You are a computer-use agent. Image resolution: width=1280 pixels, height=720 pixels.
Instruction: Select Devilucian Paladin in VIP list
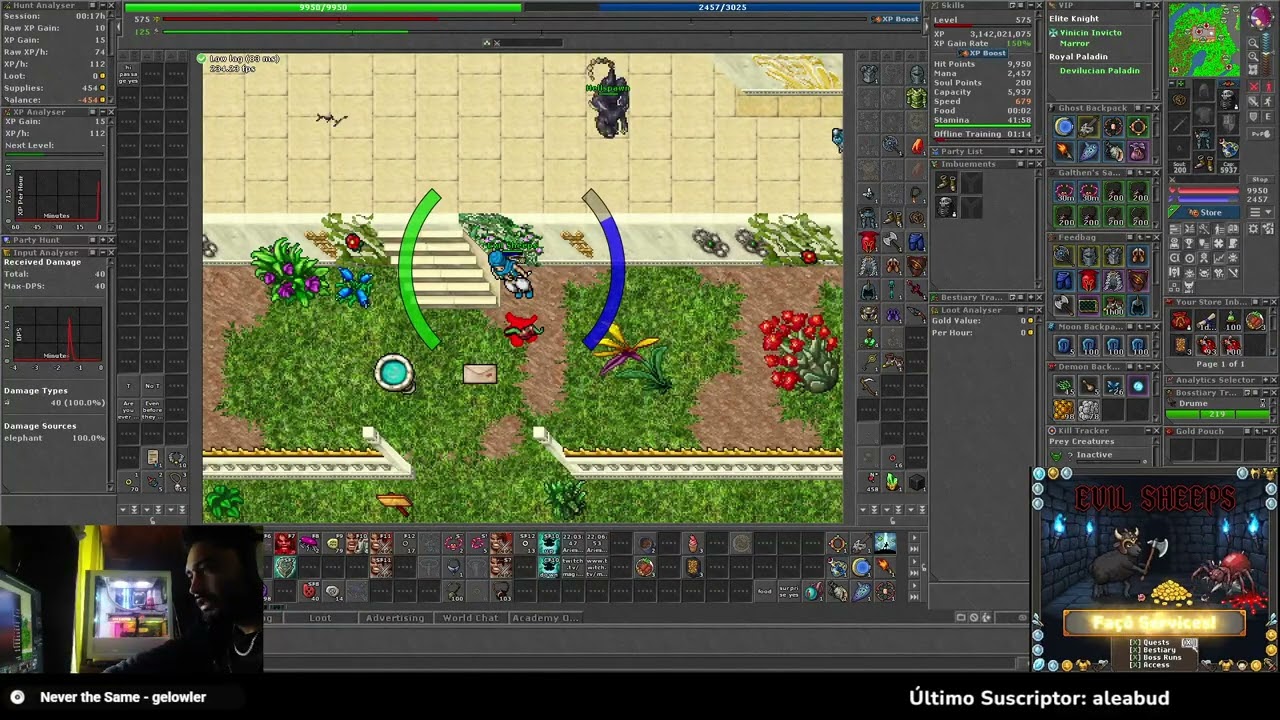[1100, 71]
